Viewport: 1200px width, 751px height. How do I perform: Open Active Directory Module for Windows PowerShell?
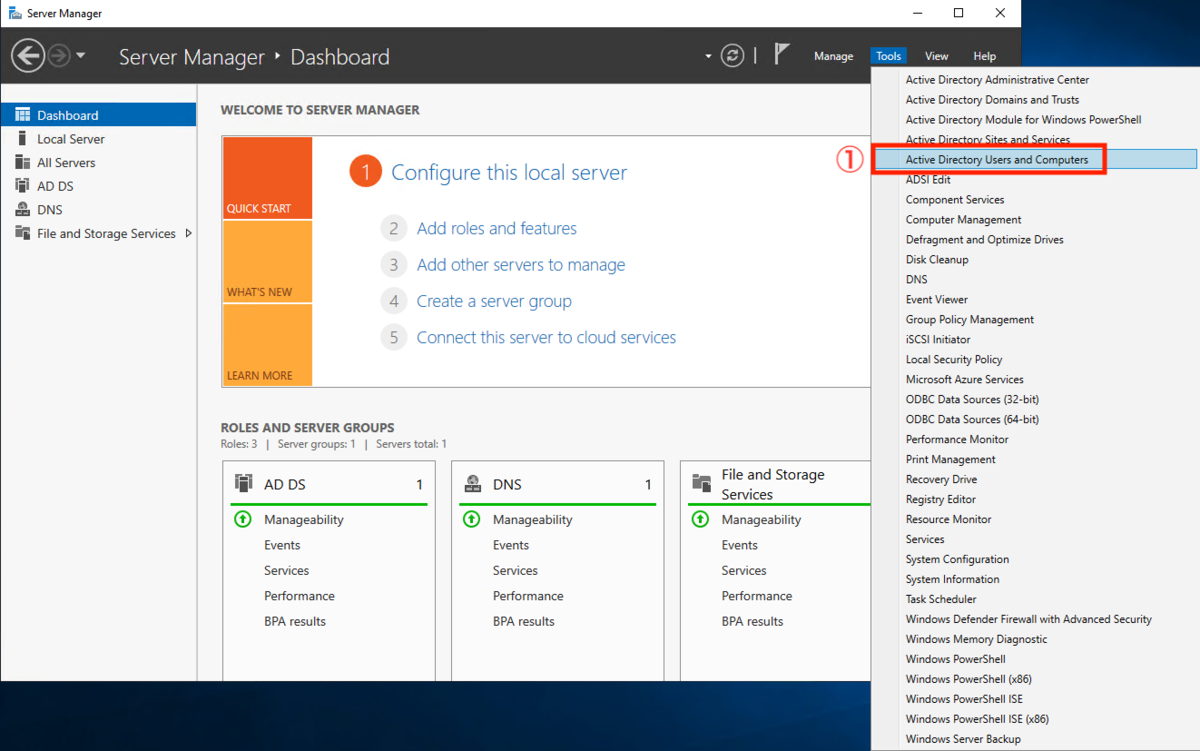pos(1034,119)
